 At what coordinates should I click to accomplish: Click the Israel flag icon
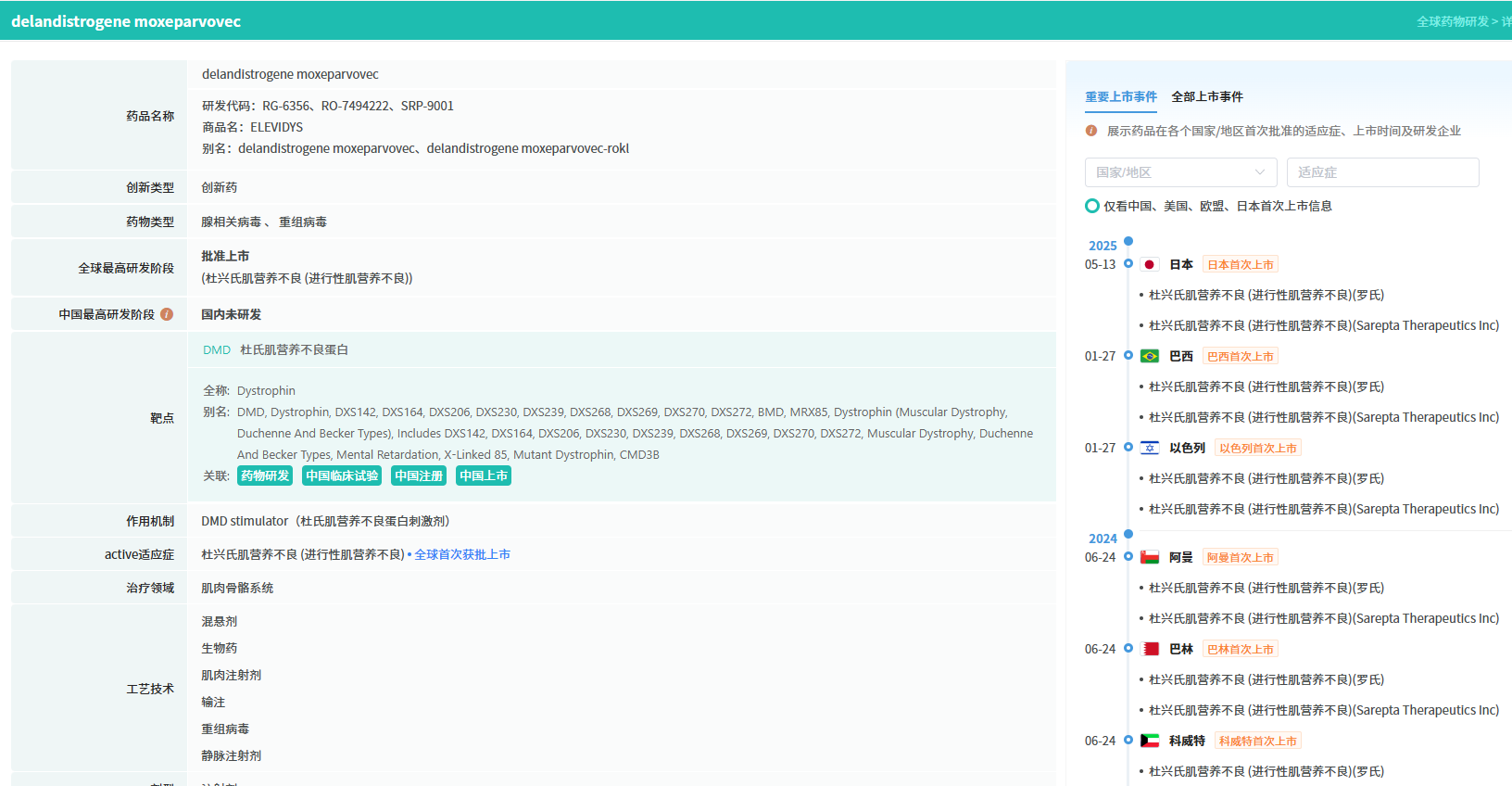[1150, 449]
